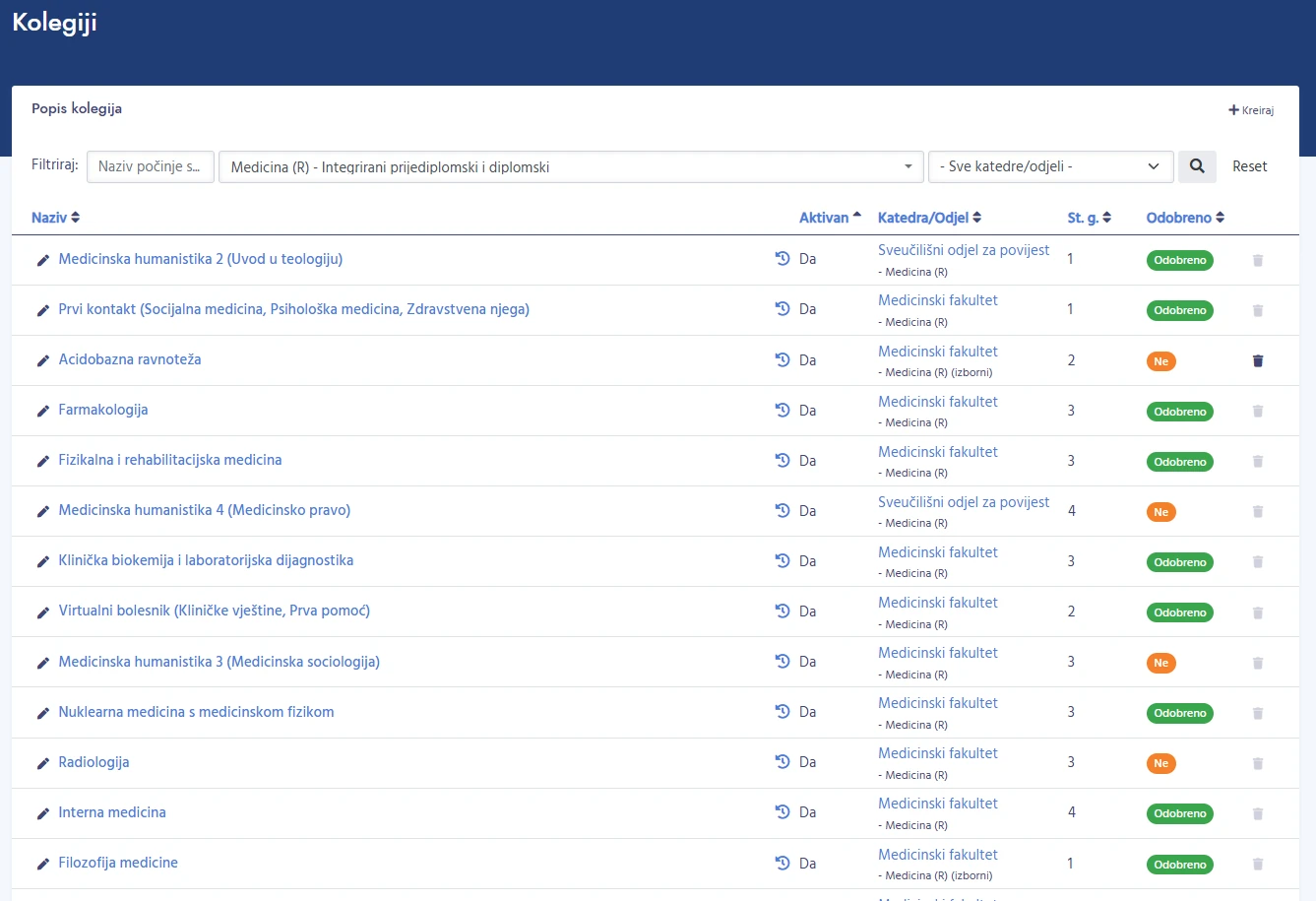Screen dimensions: 1316x901
Task: Open the Medicina (R) study program dropdown
Action: (571, 167)
